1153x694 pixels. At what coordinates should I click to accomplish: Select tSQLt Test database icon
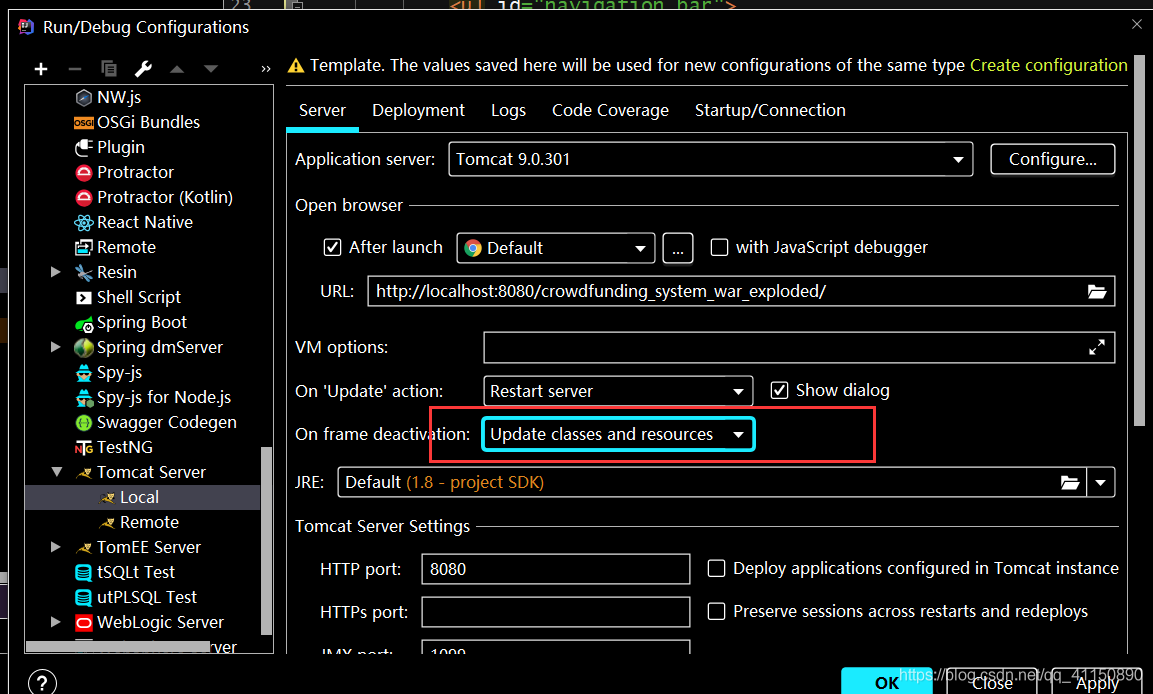(x=84, y=573)
